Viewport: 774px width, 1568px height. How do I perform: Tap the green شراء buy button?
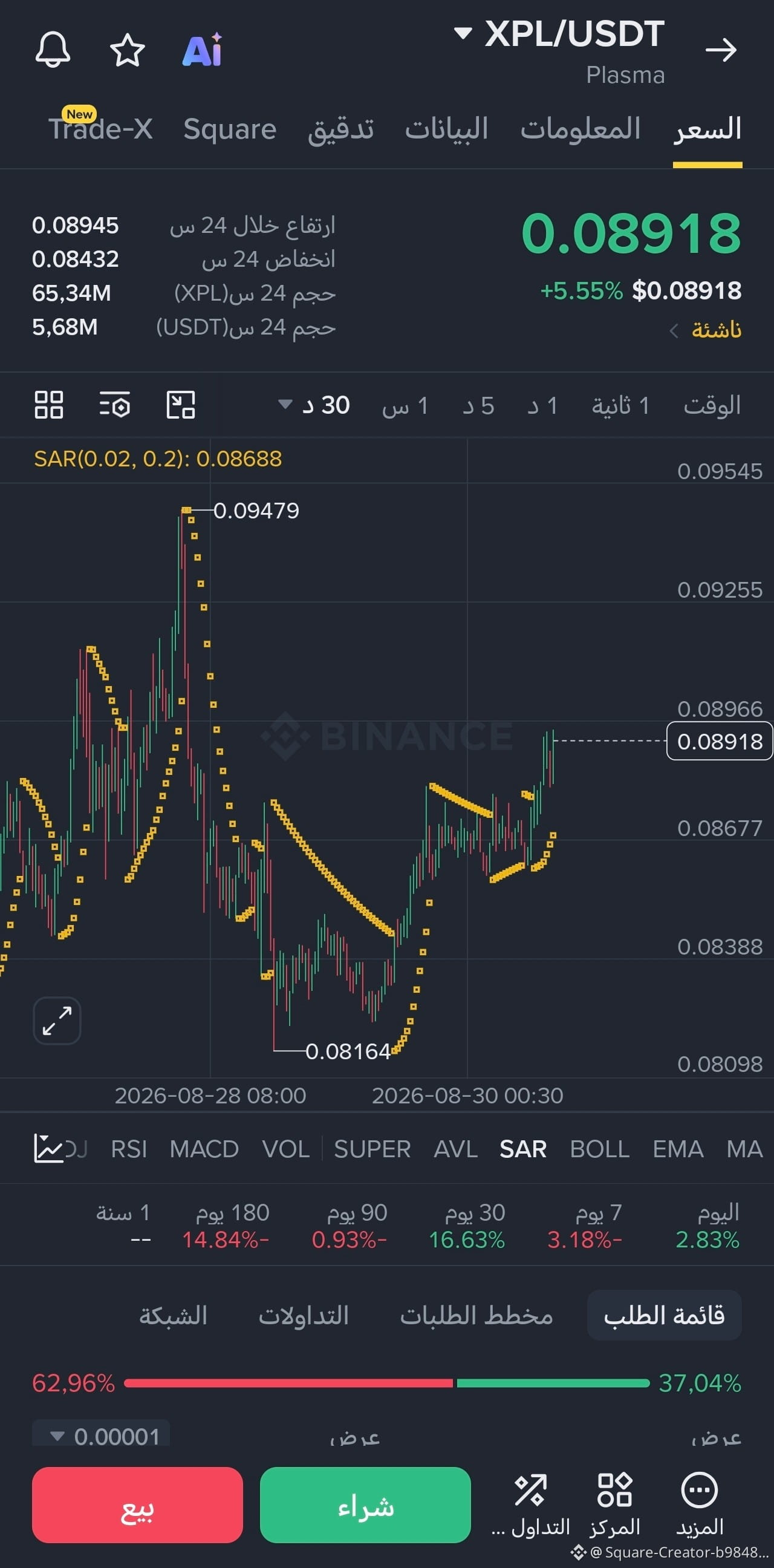point(365,1504)
